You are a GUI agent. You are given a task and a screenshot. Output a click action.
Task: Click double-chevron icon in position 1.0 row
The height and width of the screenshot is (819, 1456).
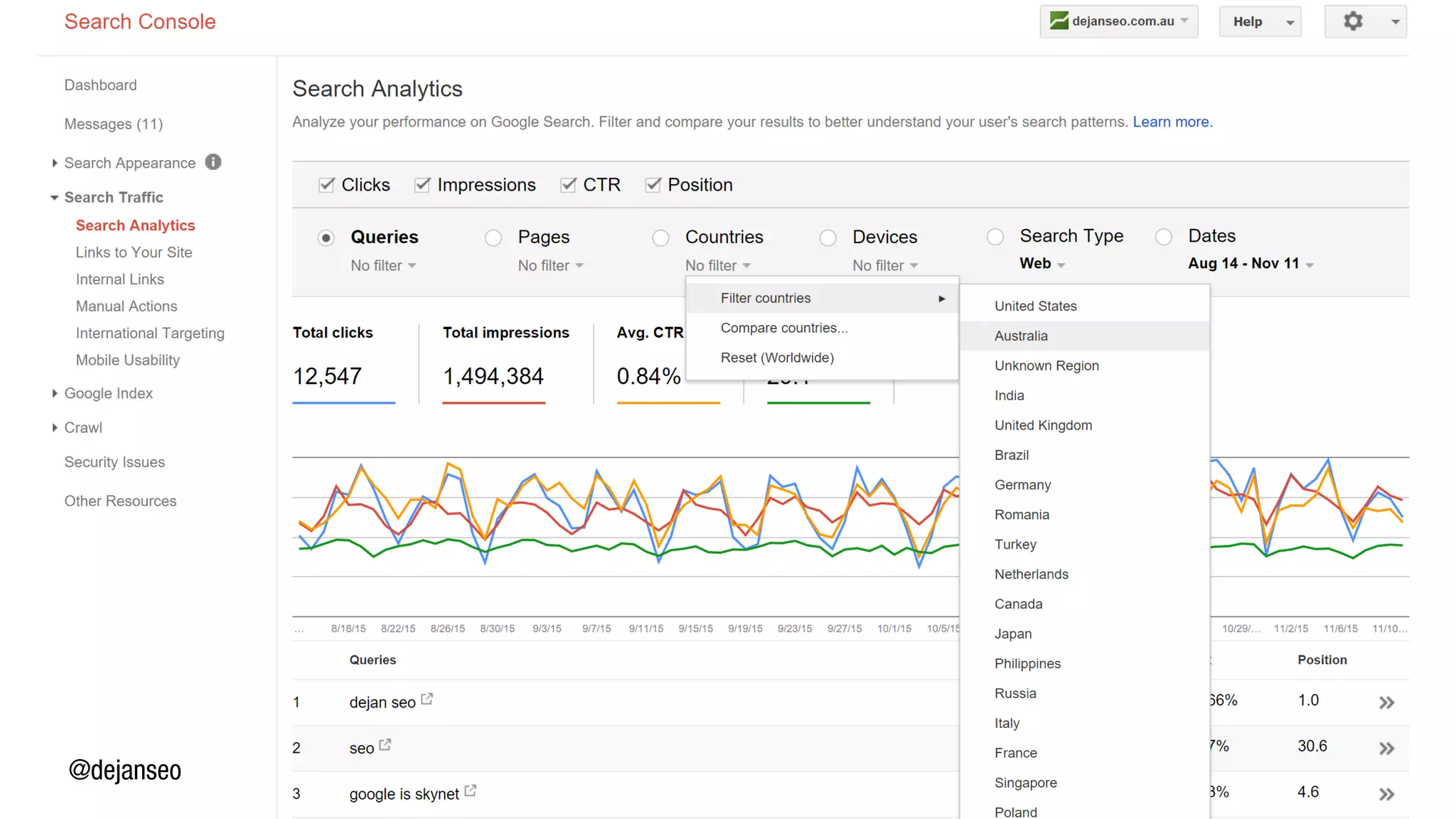(1386, 702)
